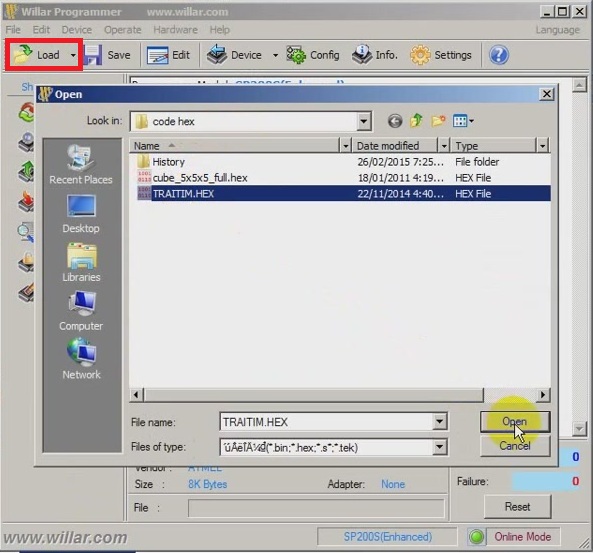
Task: Open the Settings gear icon
Action: coord(420,55)
